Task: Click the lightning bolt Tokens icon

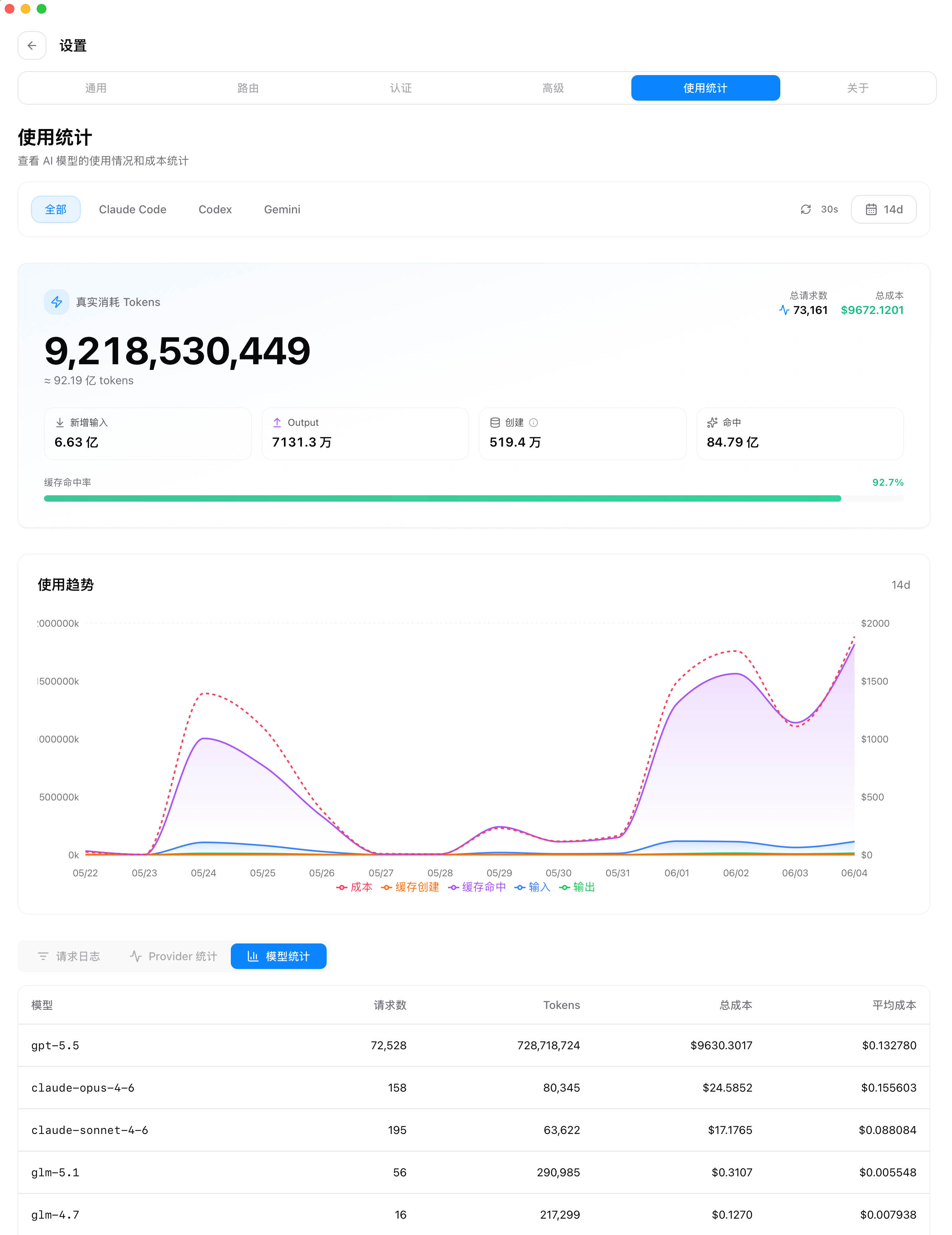Action: 57,302
